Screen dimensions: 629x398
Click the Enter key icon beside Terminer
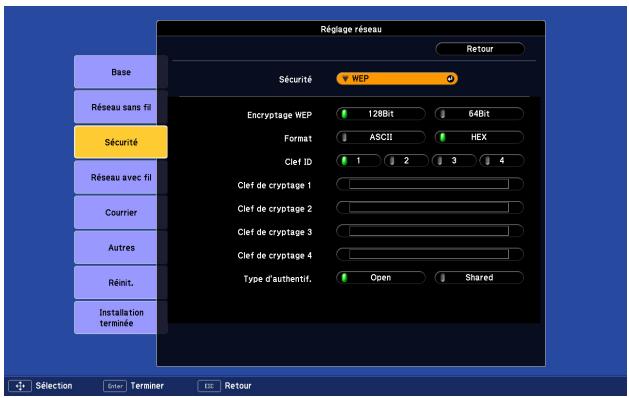(x=115, y=386)
